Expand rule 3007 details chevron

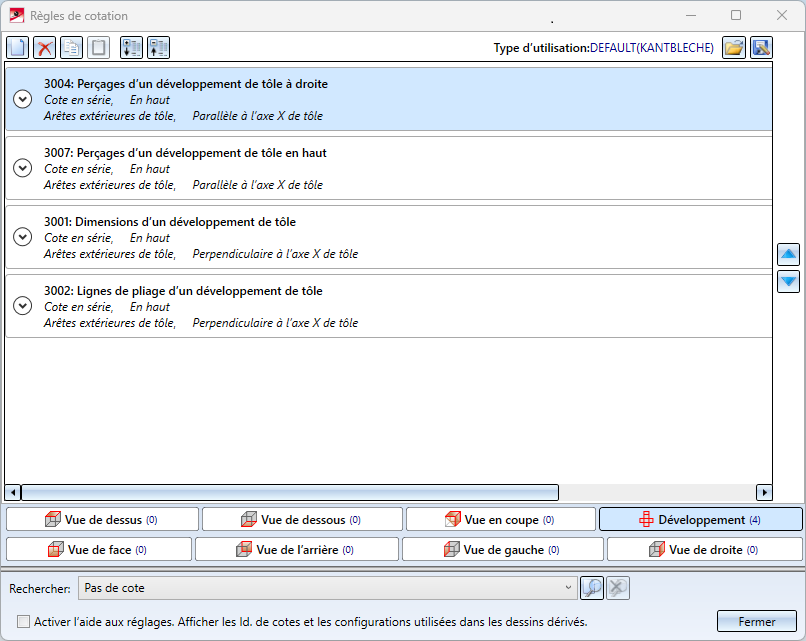pos(23,168)
